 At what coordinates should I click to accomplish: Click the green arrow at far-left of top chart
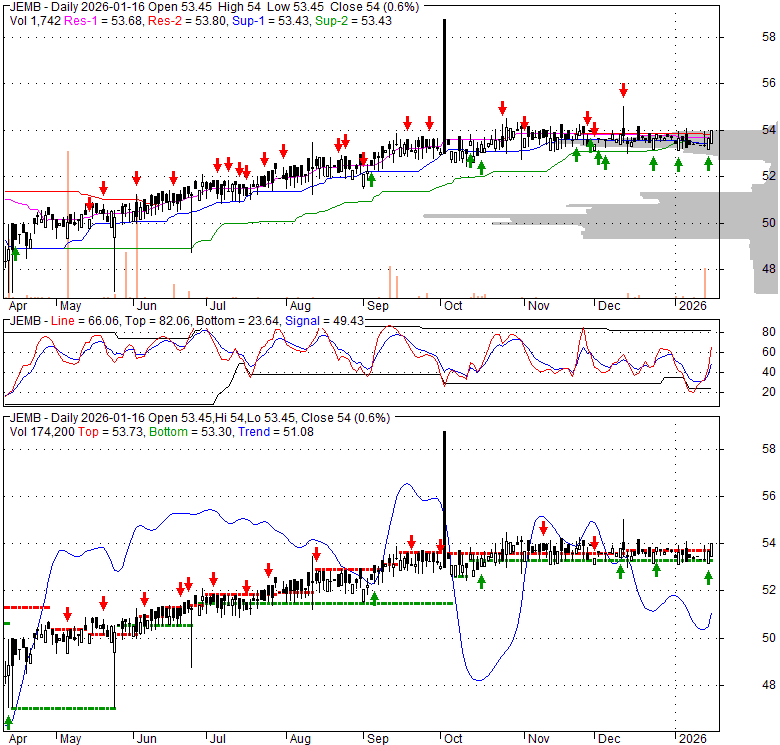14,254
